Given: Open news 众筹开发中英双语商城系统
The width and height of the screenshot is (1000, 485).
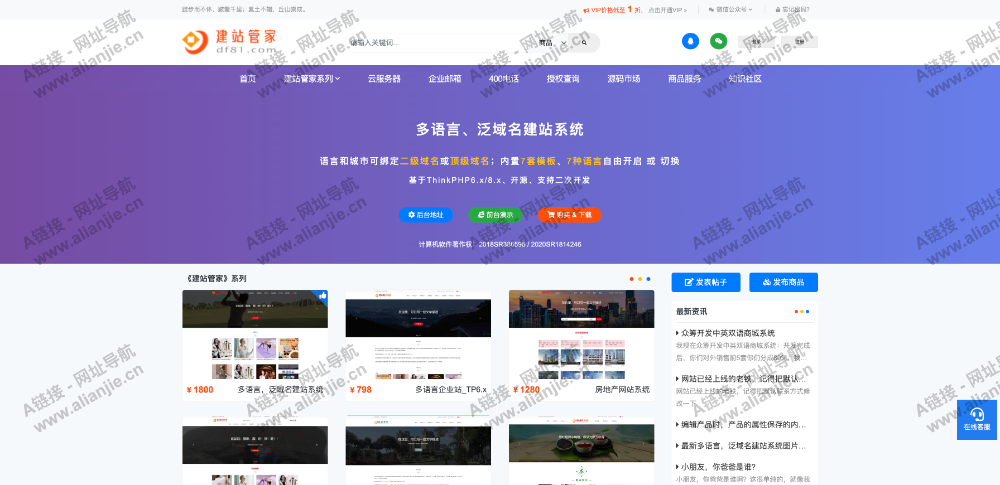Looking at the screenshot, I should [x=726, y=333].
